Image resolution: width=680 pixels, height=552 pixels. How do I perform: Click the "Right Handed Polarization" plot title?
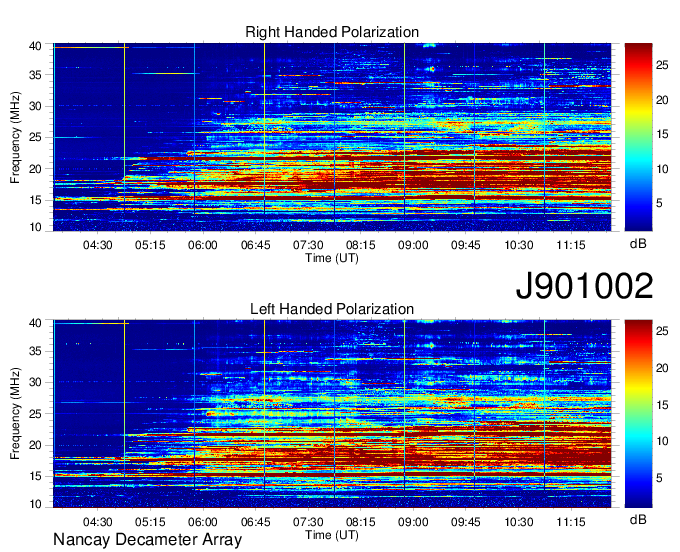(332, 32)
